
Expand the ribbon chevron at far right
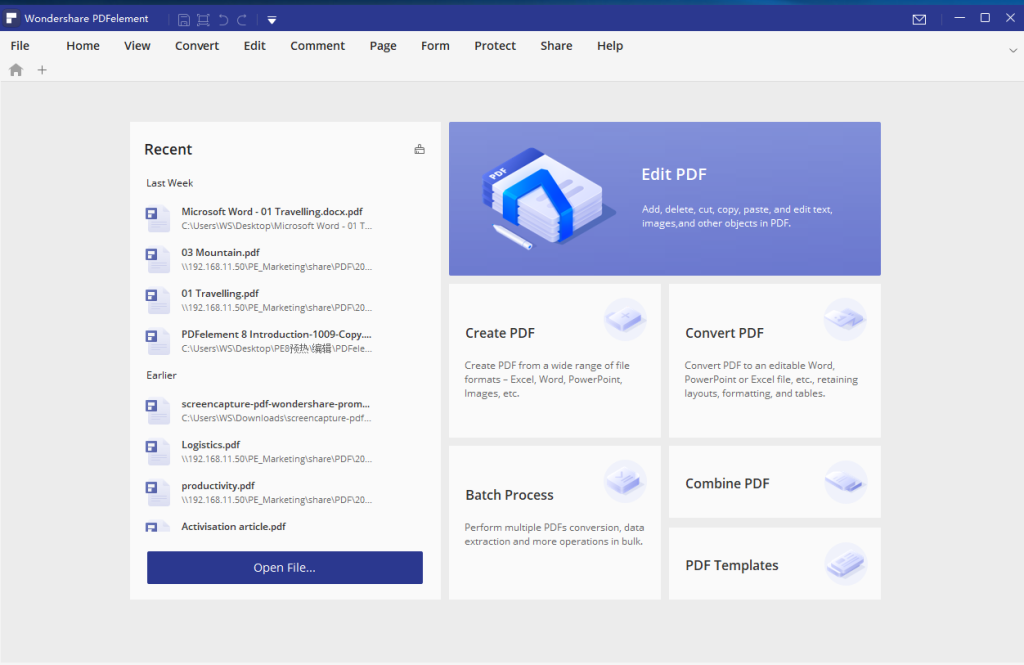click(x=1013, y=49)
